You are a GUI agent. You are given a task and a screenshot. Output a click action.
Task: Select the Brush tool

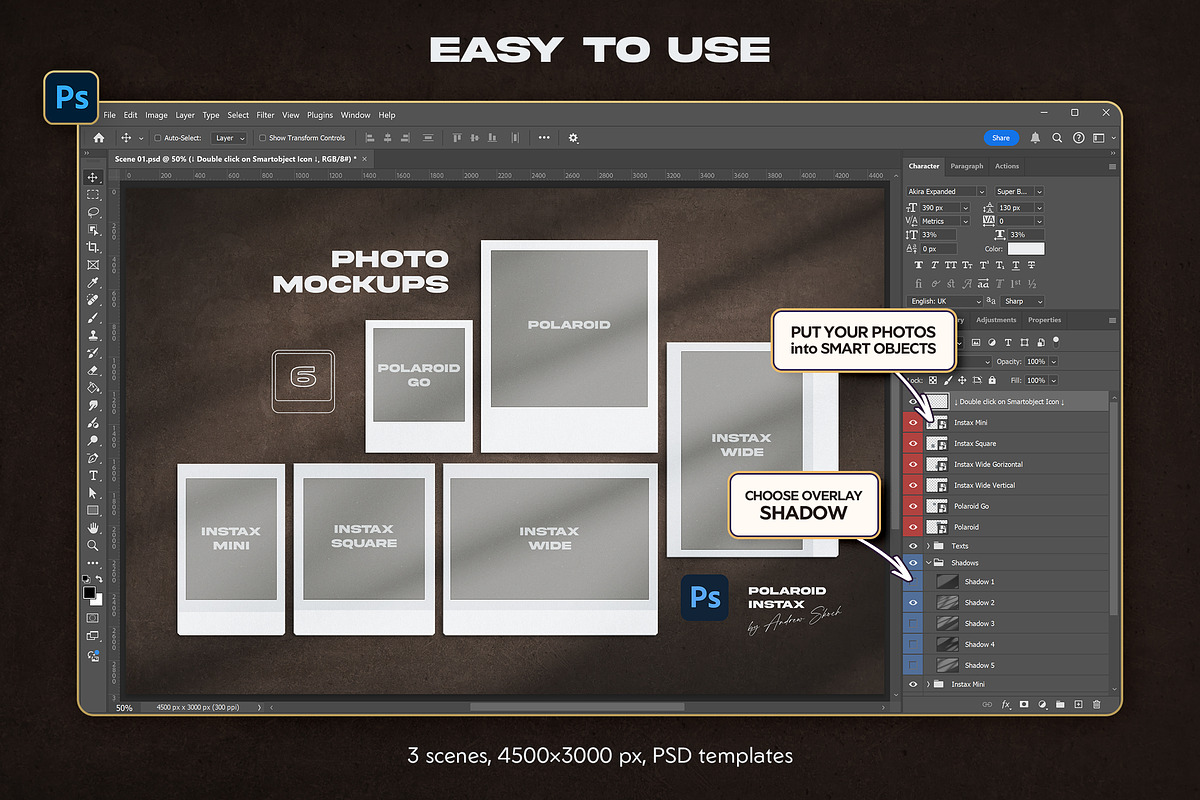point(93,317)
